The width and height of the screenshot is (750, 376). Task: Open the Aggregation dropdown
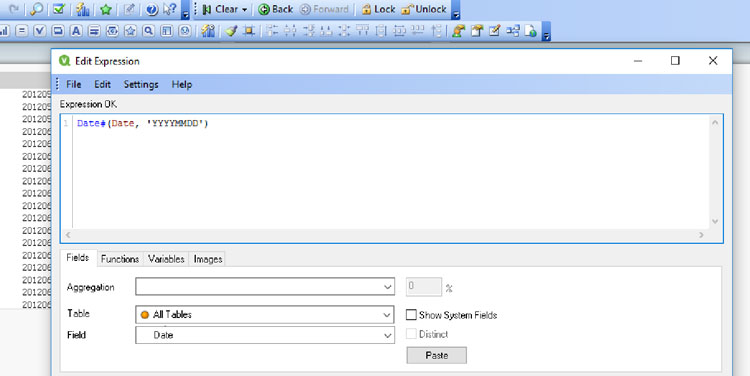[265, 287]
